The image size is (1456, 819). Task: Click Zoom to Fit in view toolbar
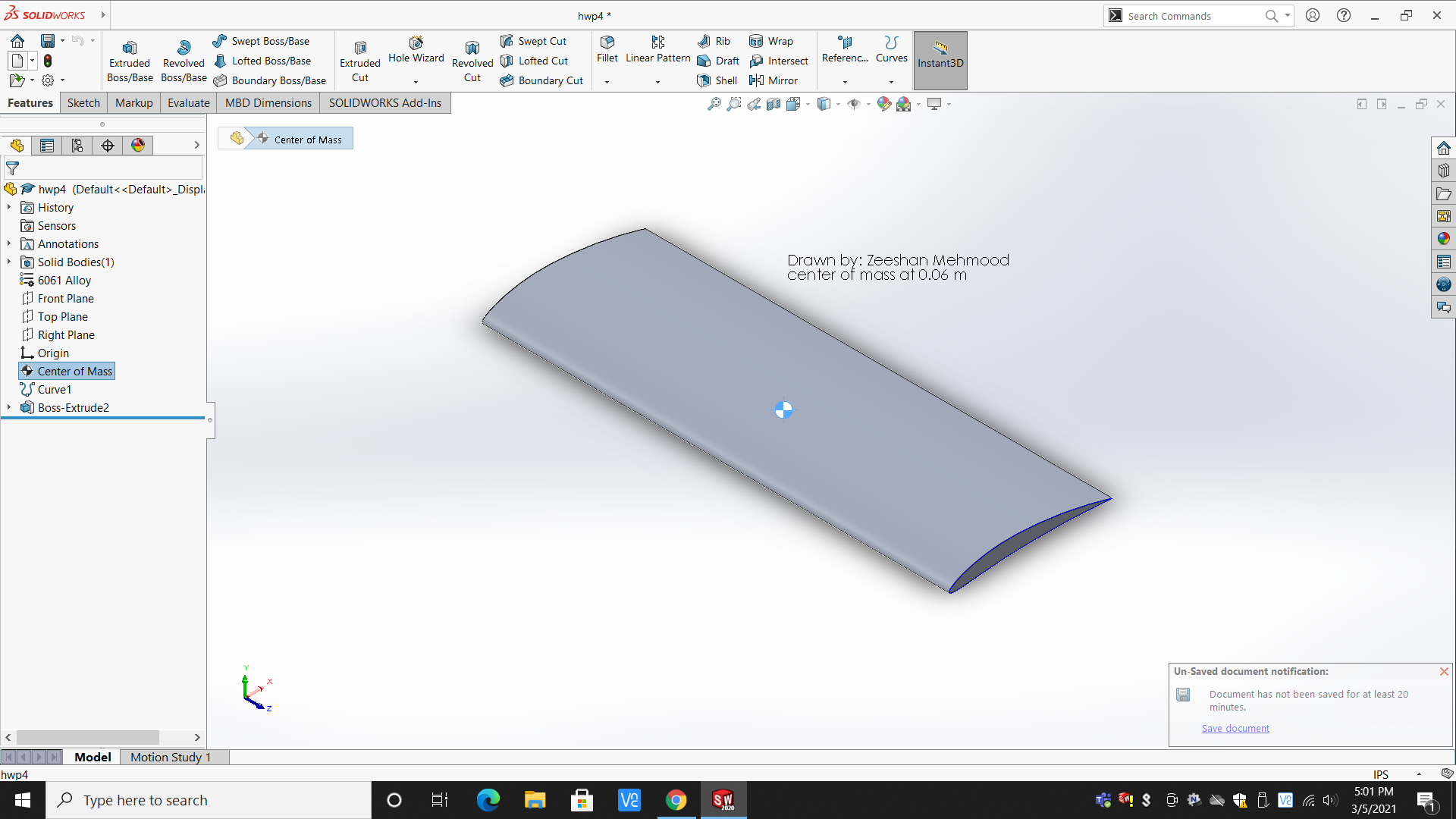pos(714,105)
